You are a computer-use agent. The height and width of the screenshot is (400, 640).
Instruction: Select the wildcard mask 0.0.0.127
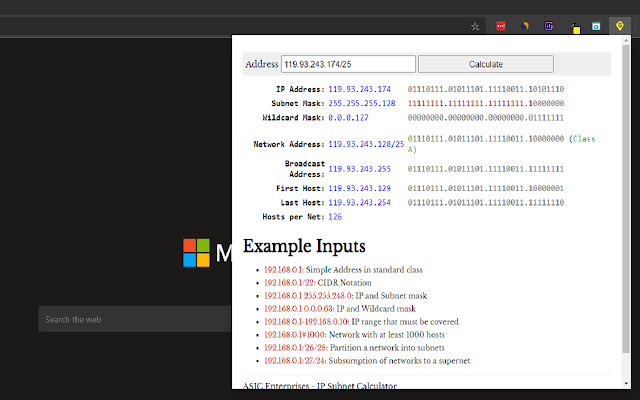tap(348, 118)
